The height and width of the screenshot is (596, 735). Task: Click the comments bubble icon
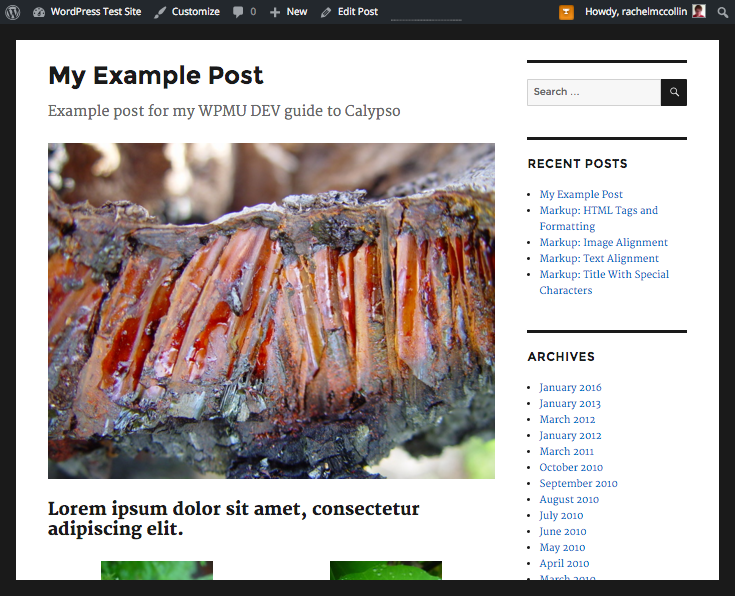tap(238, 12)
